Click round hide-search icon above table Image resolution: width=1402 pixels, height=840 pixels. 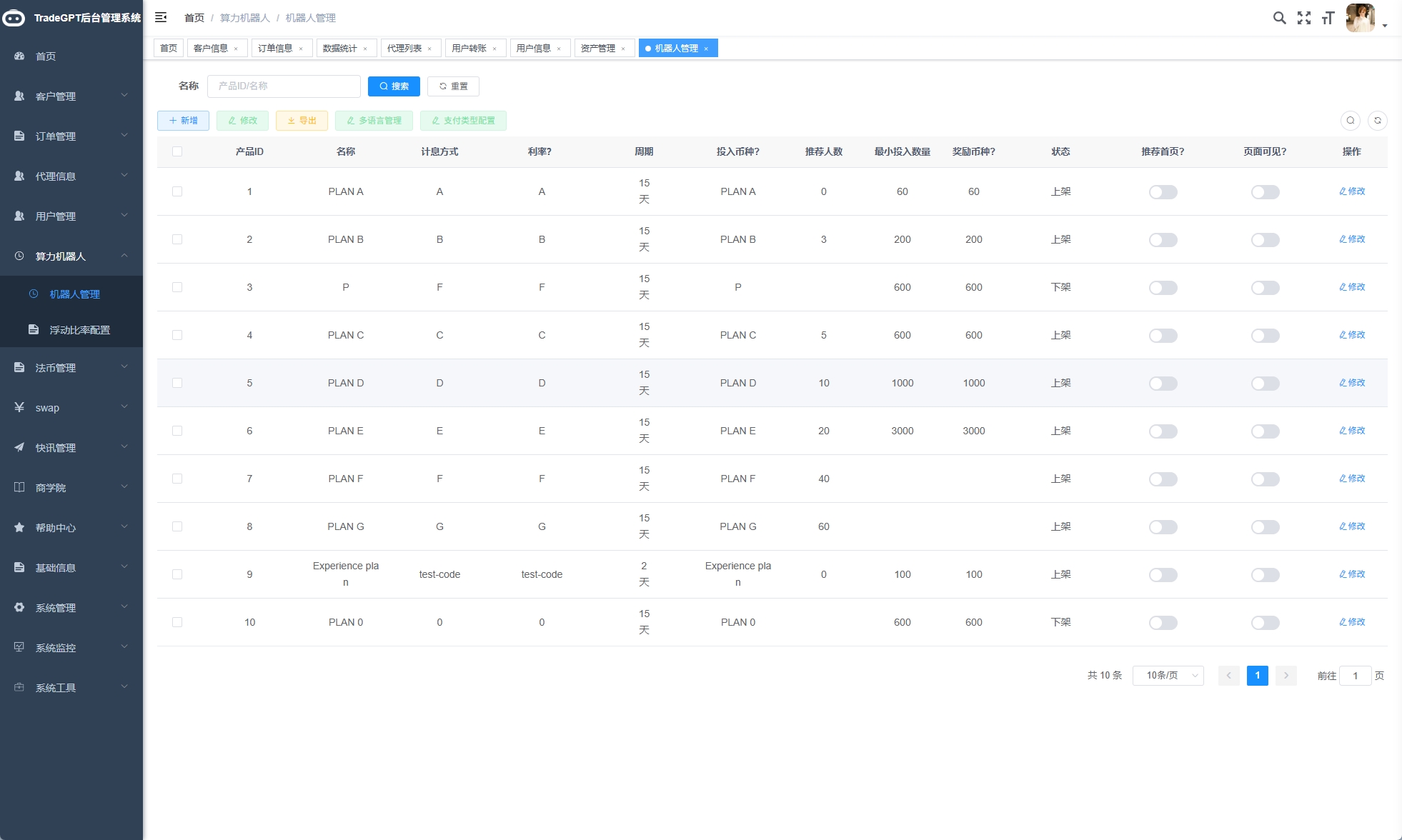tap(1351, 121)
